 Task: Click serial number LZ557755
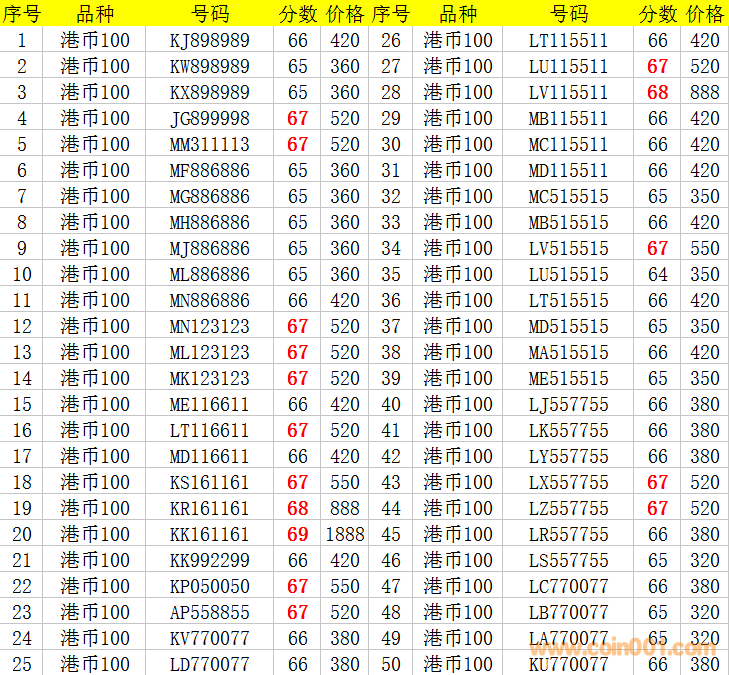click(568, 509)
